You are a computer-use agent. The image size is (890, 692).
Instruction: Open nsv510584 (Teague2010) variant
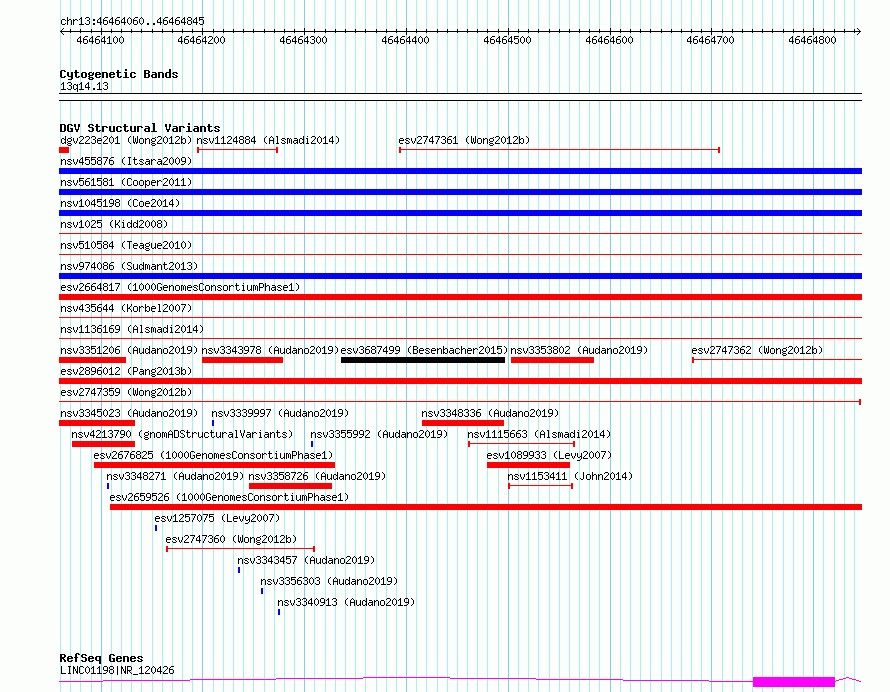click(126, 245)
